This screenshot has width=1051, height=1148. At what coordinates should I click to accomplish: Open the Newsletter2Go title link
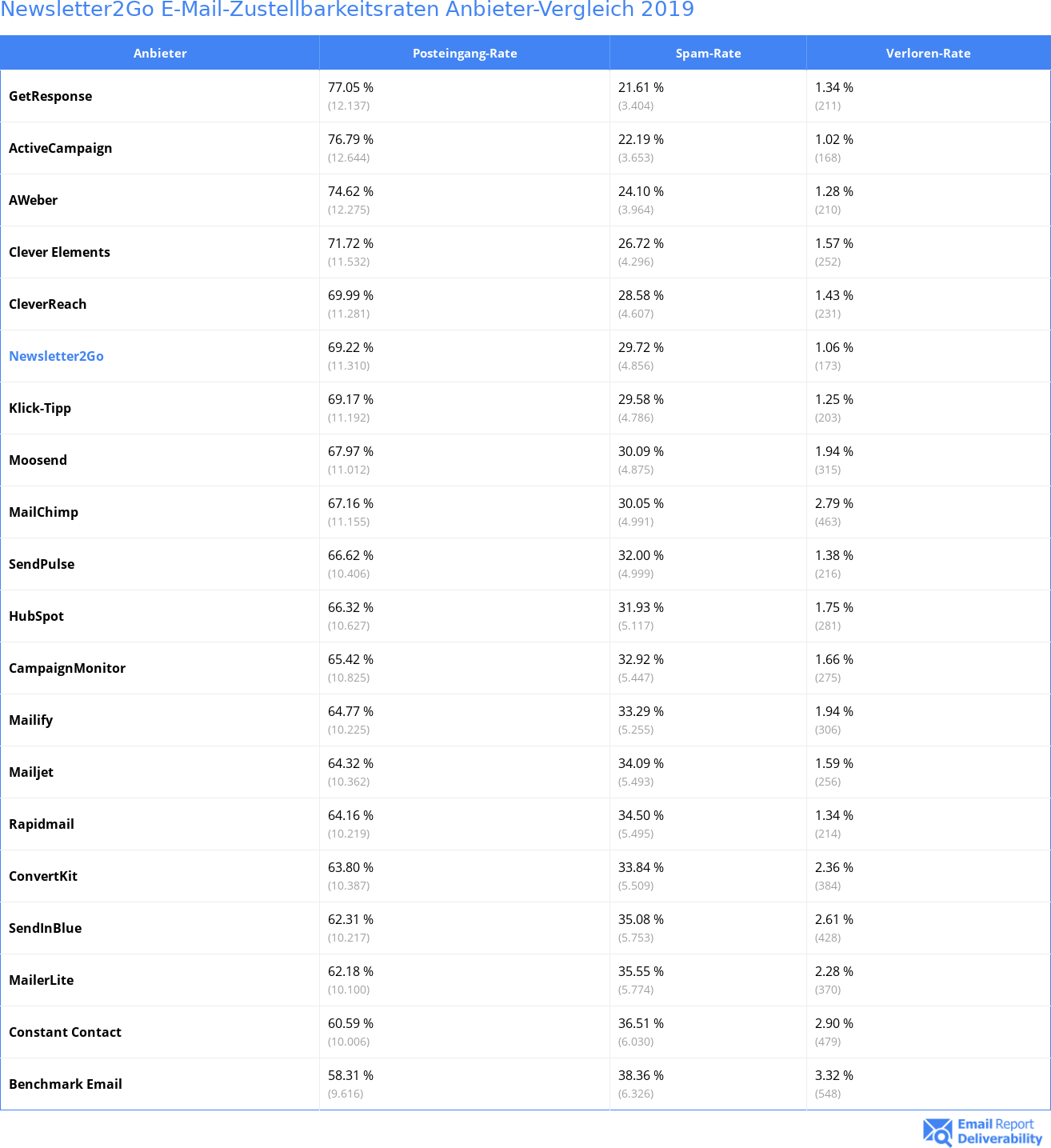(347, 10)
